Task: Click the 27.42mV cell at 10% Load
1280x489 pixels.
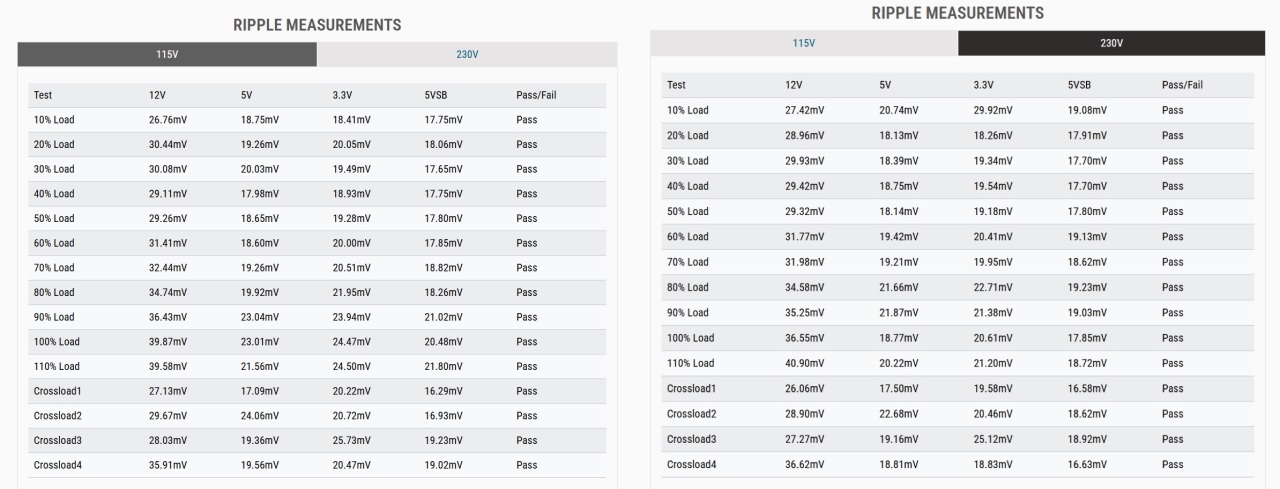Action: [x=804, y=110]
